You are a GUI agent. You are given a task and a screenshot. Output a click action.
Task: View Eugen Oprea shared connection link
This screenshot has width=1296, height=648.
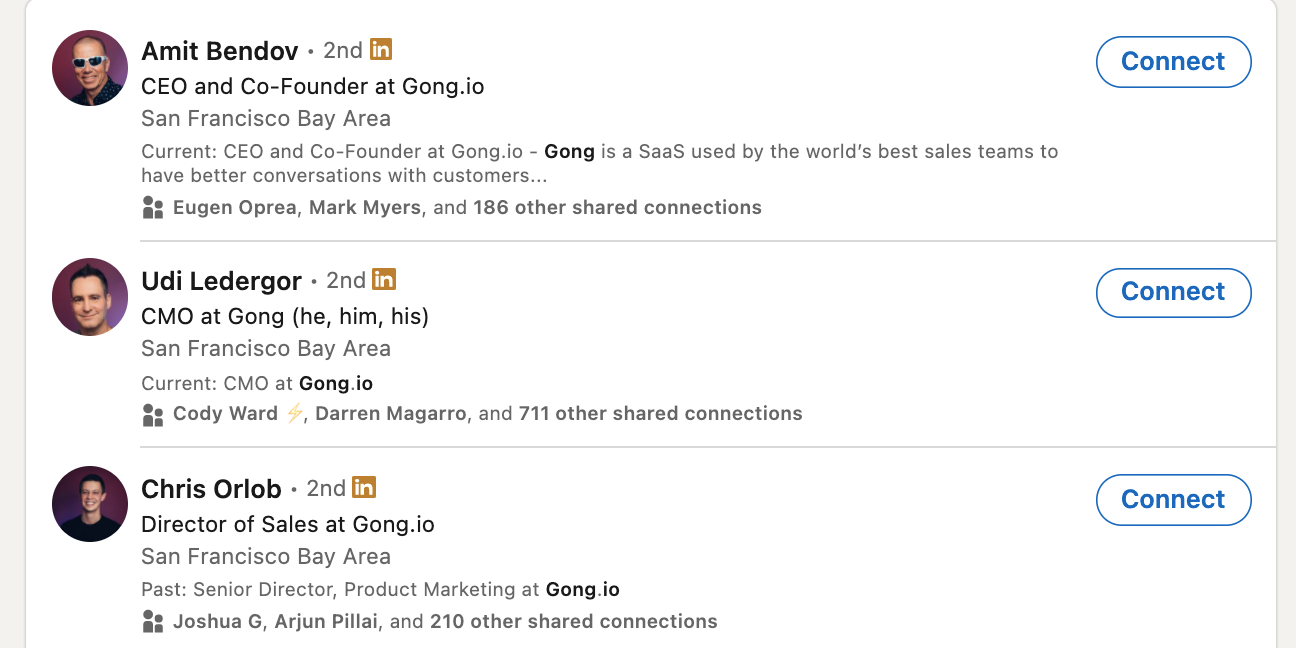pos(234,208)
